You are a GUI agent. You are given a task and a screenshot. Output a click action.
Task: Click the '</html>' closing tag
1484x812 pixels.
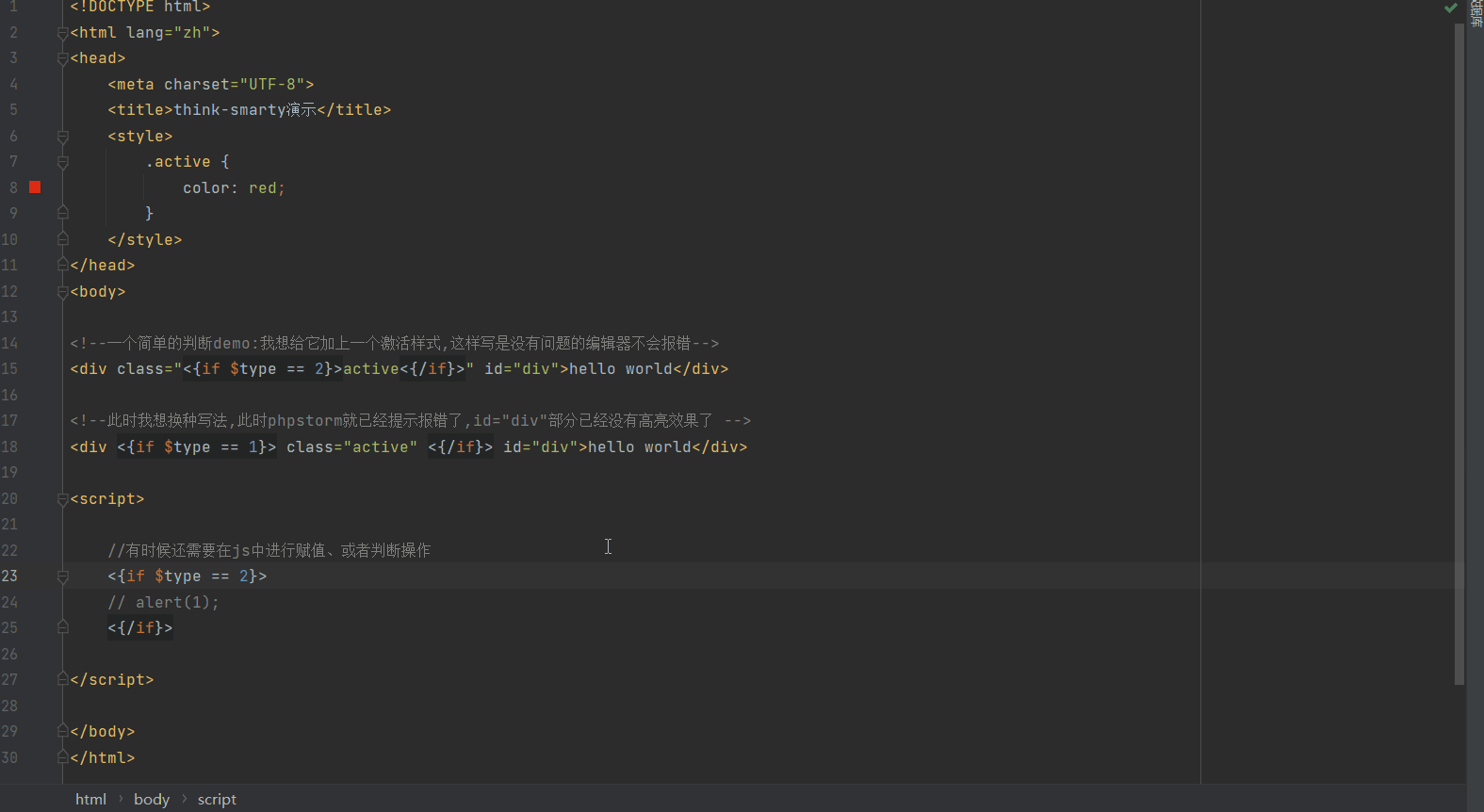(103, 757)
